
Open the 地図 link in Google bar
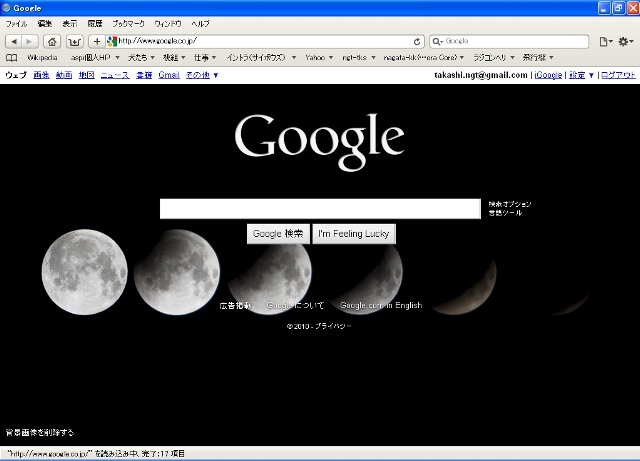click(x=87, y=75)
